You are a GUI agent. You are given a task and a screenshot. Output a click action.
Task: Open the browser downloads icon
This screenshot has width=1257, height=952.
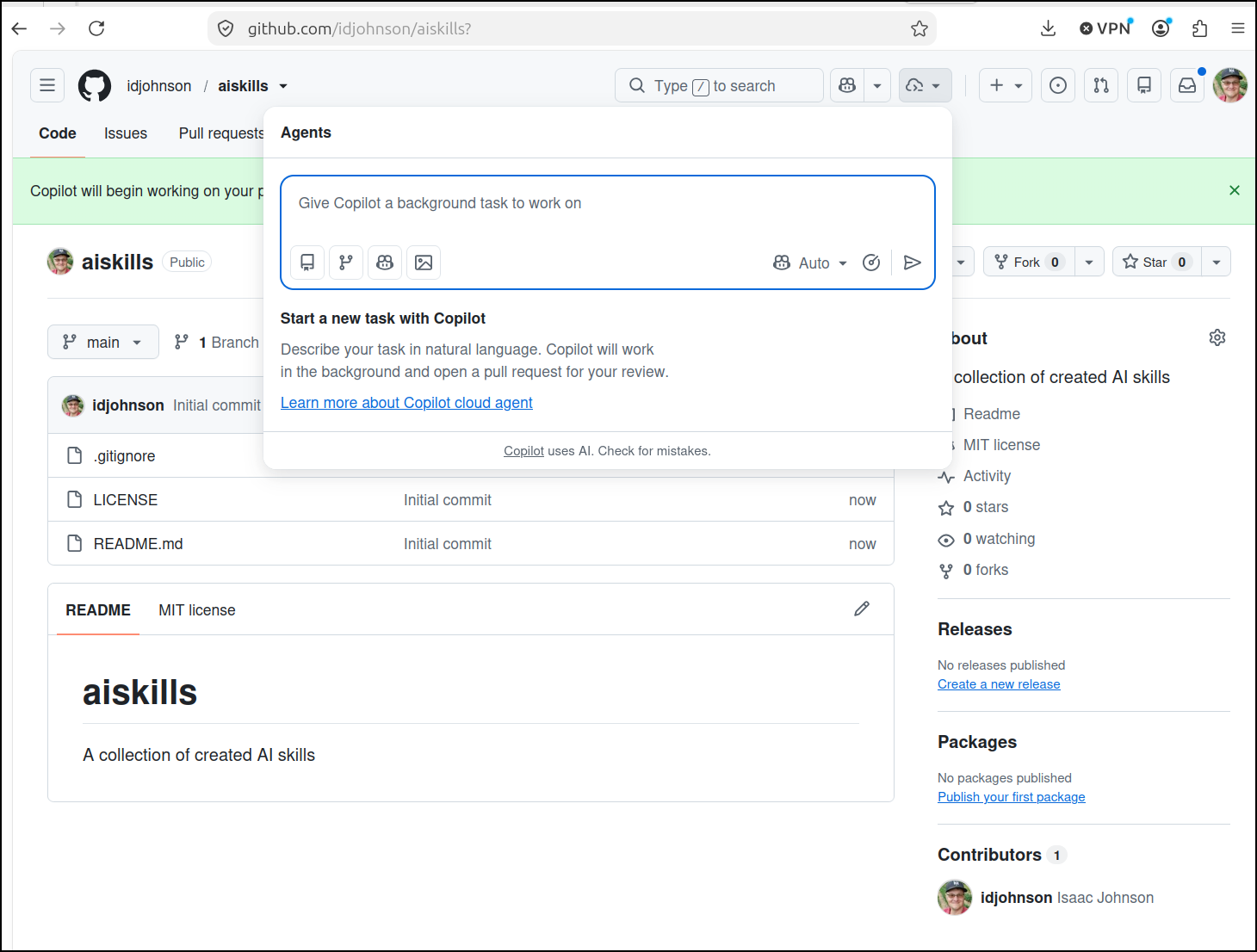point(1048,28)
